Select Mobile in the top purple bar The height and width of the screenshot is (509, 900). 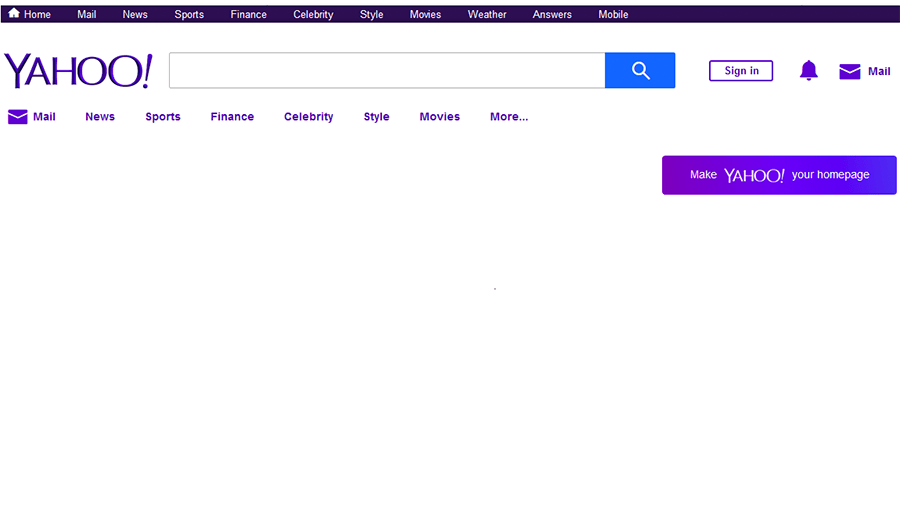tap(613, 15)
